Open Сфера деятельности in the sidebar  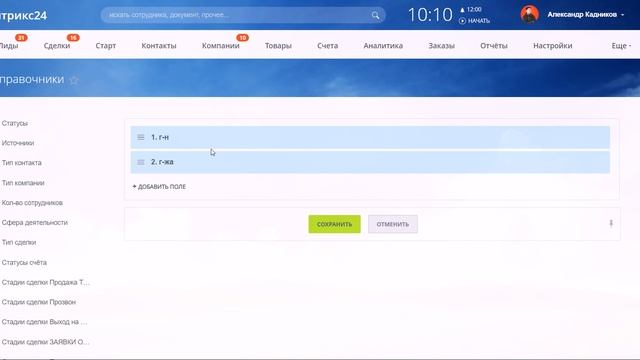click(35, 222)
